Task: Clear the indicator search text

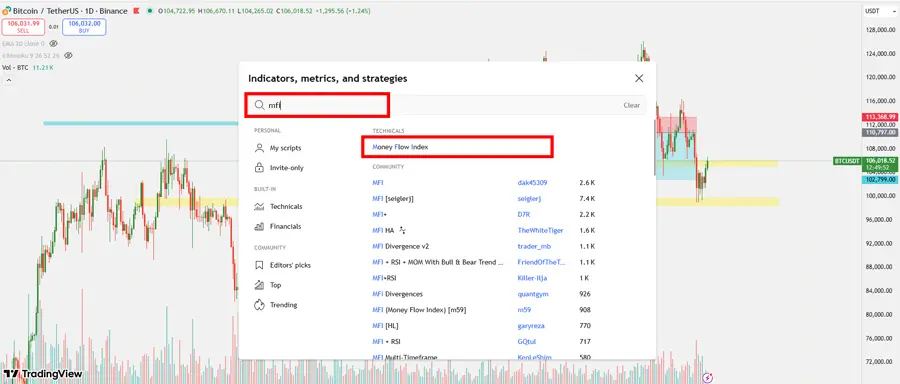Action: tap(631, 105)
